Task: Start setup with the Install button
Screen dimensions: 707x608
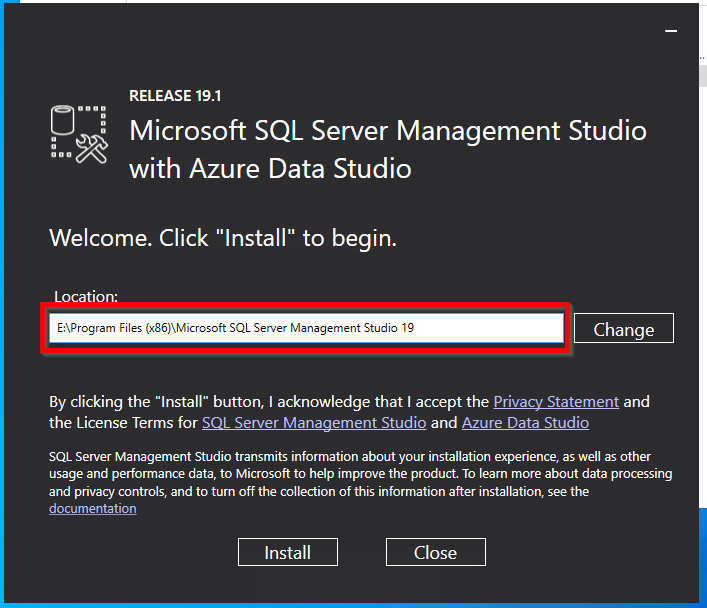Action: (288, 552)
